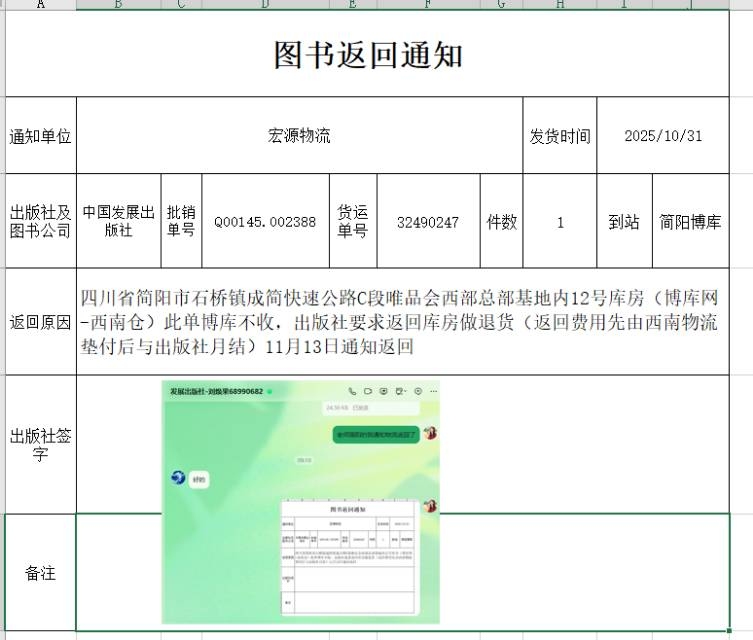
Task: Select the 图书返回通知 title cell
Action: click(x=368, y=54)
